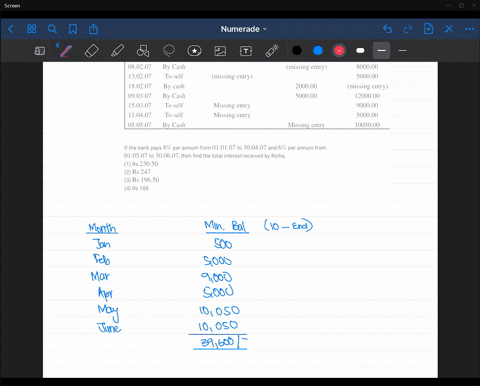Select the Lasso selection tool

pyautogui.click(x=169, y=51)
